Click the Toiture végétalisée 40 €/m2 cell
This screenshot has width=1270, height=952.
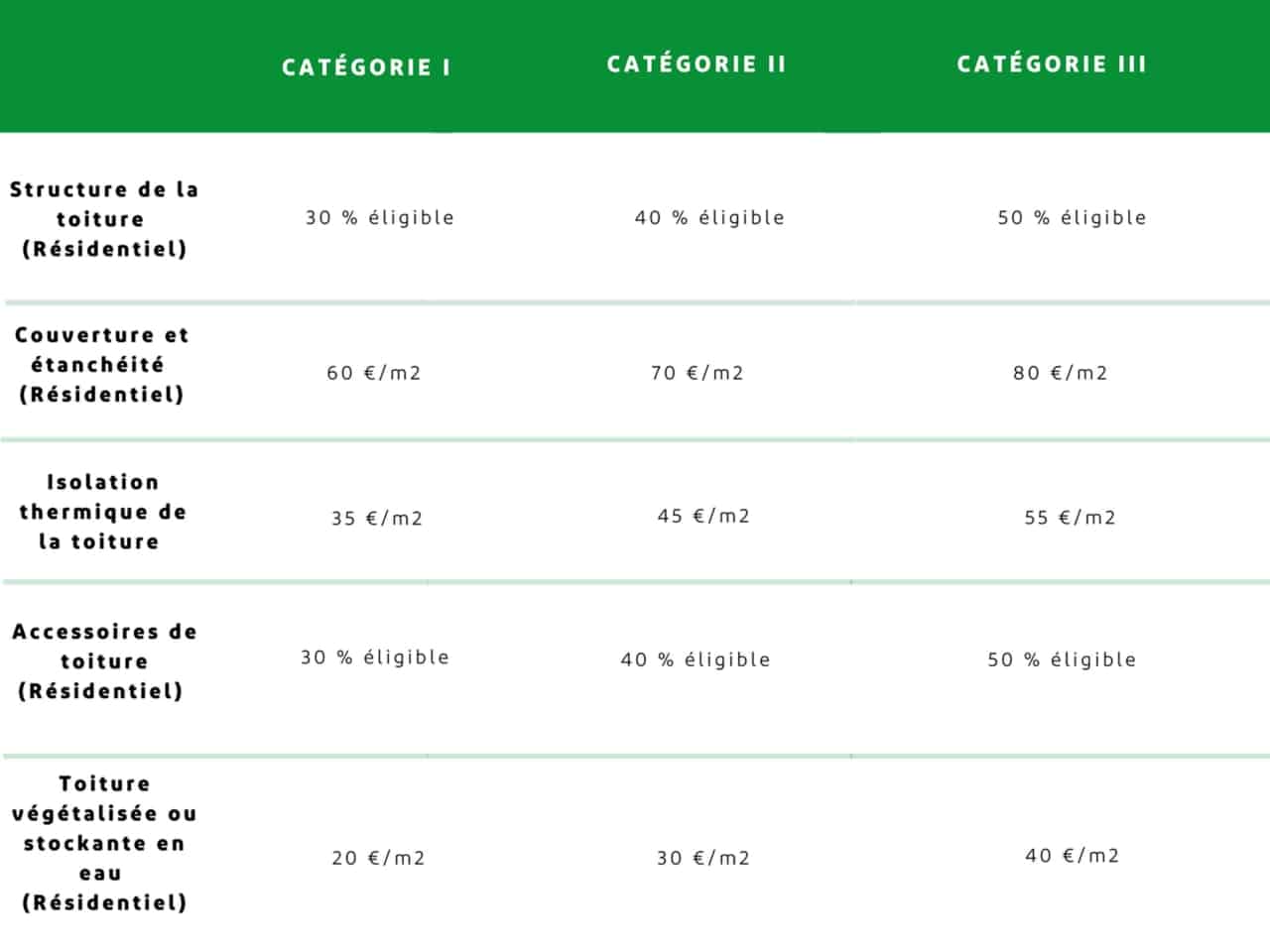[1073, 855]
